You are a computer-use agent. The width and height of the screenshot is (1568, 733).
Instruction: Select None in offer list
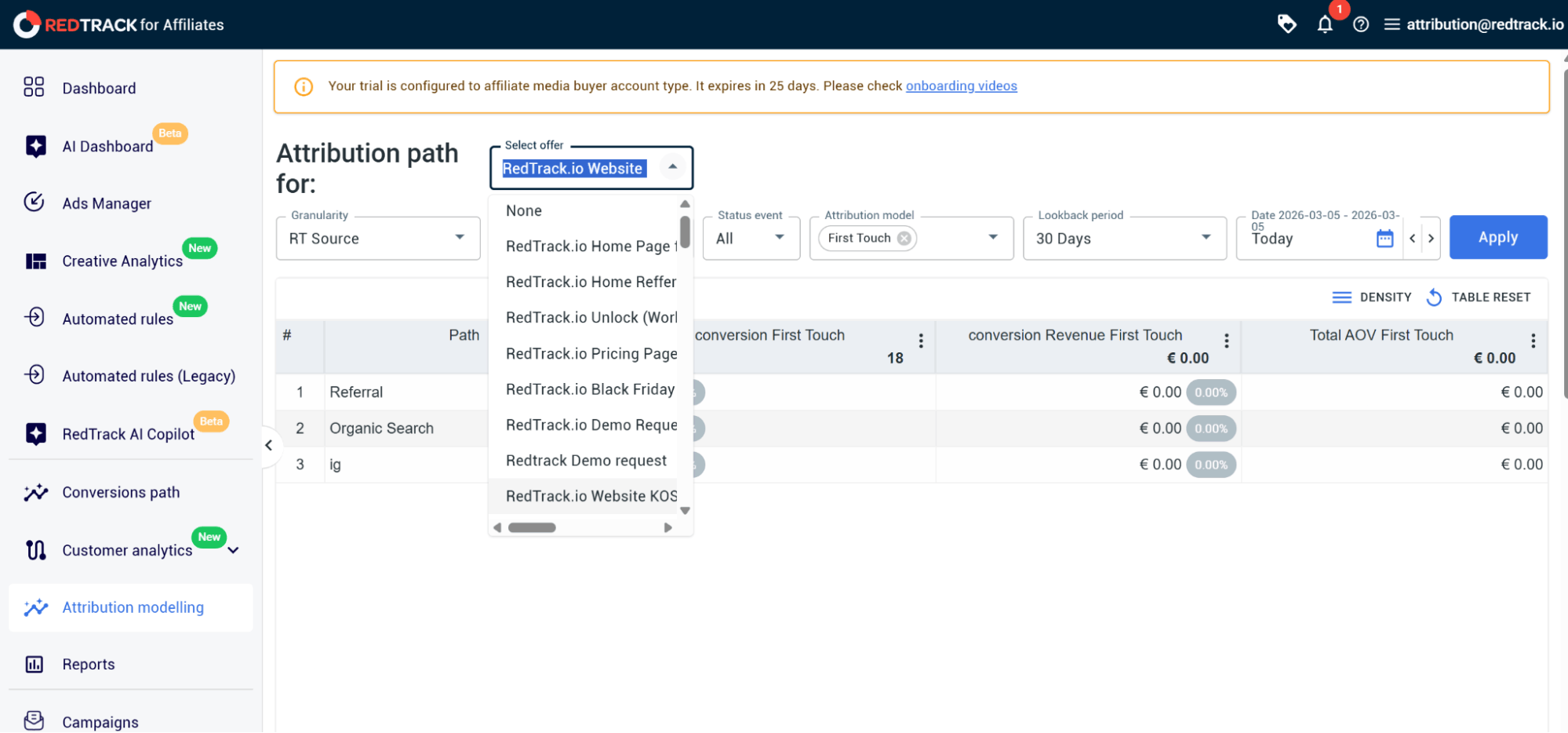(583, 210)
